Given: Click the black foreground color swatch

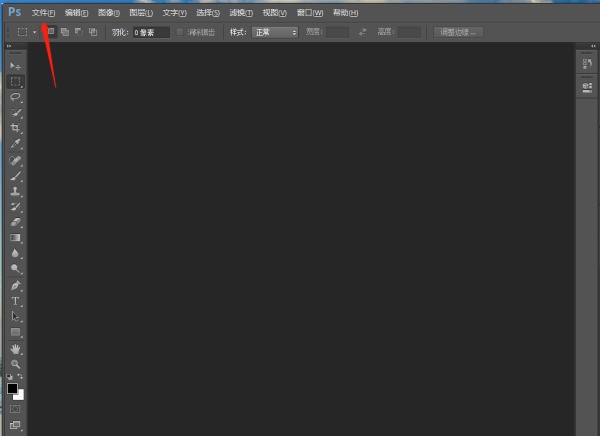Looking at the screenshot, I should (x=12, y=388).
